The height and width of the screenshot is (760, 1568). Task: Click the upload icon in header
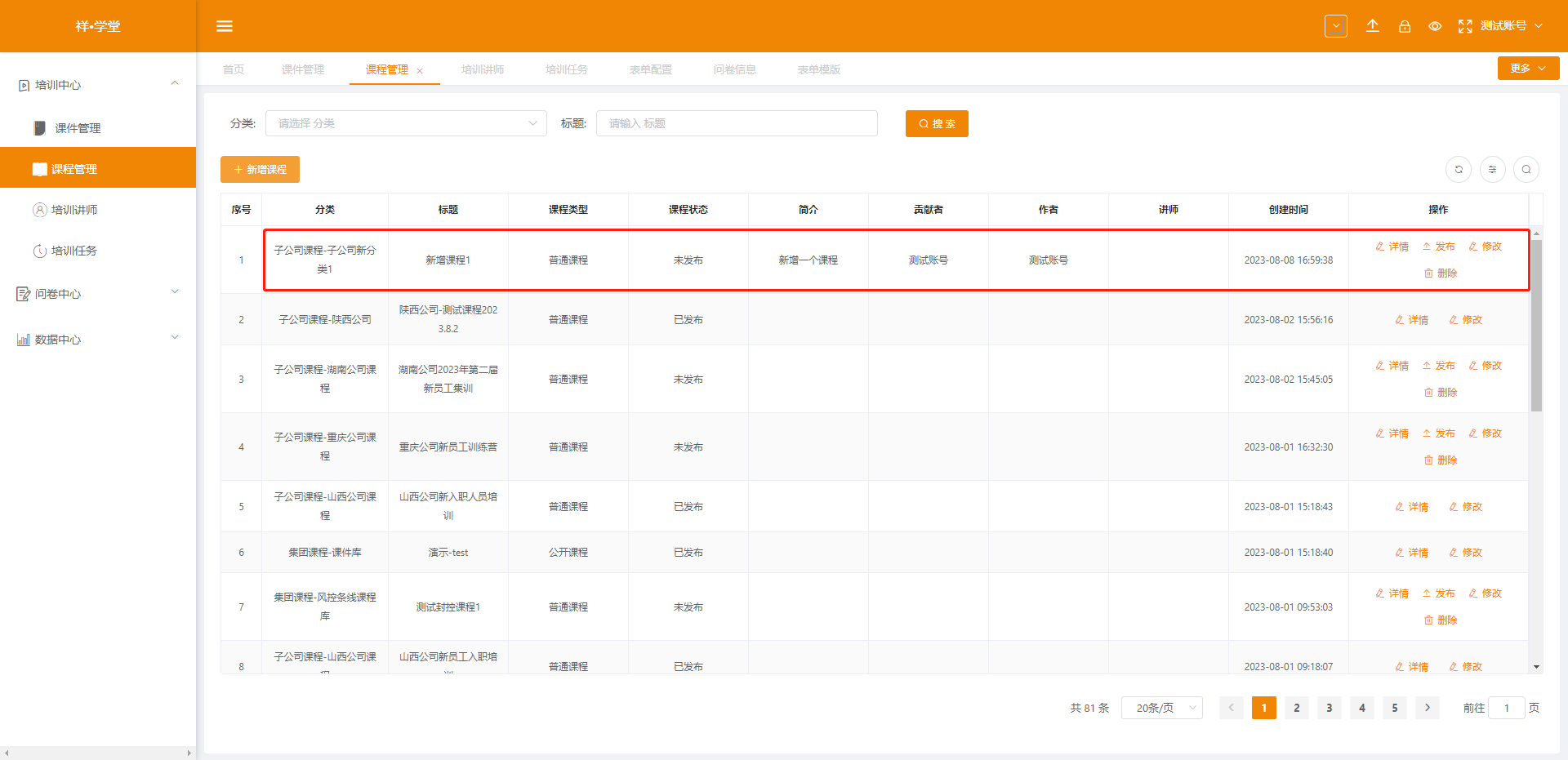[x=1373, y=26]
